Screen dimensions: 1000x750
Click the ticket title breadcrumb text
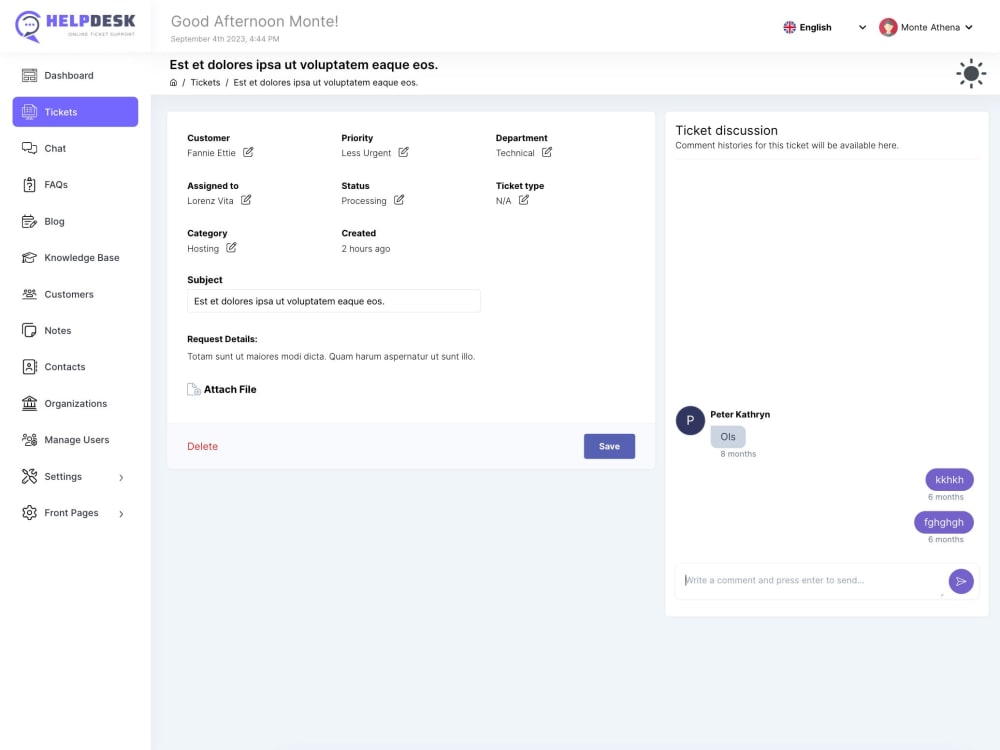[325, 82]
